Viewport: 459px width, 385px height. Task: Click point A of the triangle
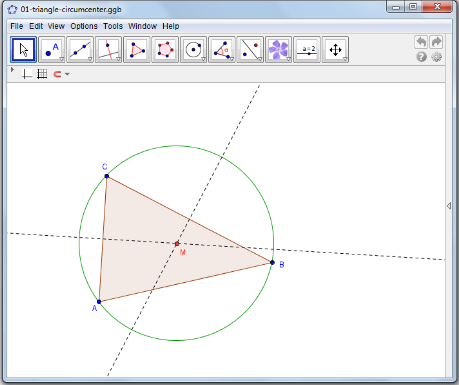click(99, 302)
